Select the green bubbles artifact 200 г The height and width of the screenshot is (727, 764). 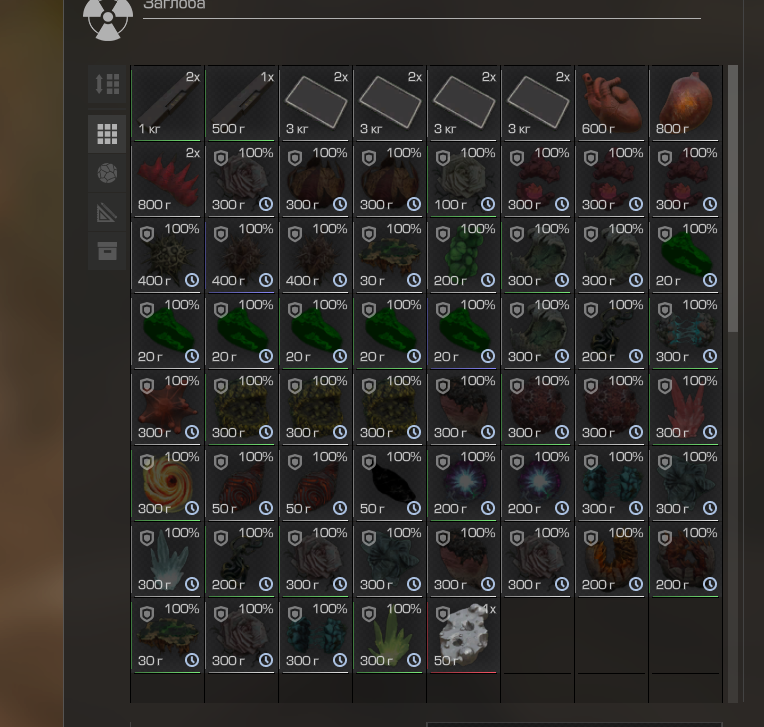(463, 256)
